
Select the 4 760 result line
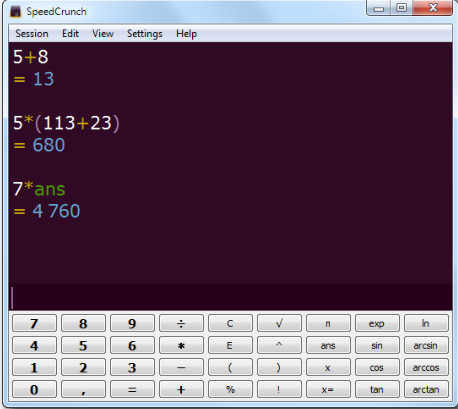(x=47, y=211)
